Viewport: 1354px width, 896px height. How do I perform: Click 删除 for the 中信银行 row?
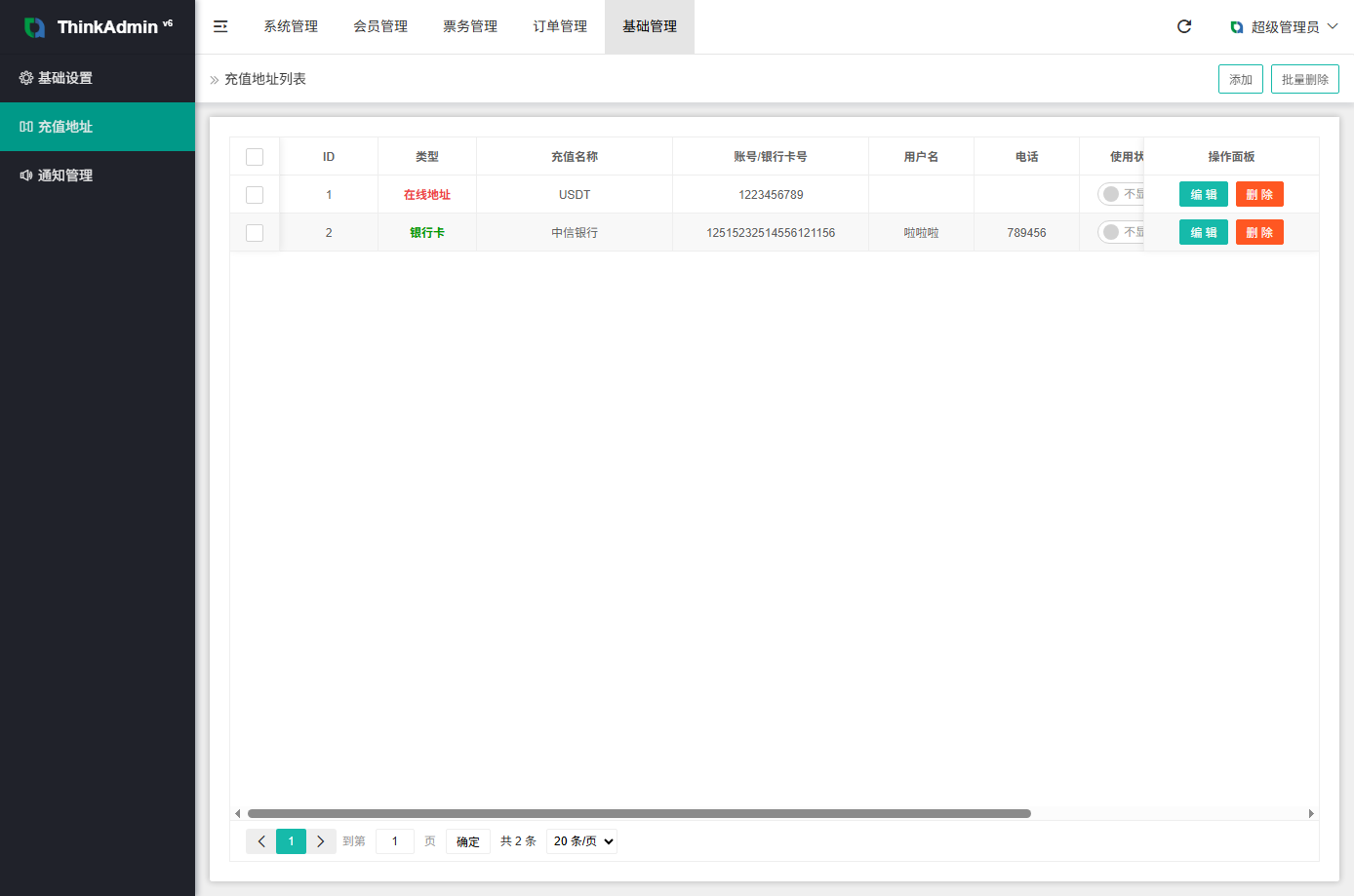(x=1259, y=232)
